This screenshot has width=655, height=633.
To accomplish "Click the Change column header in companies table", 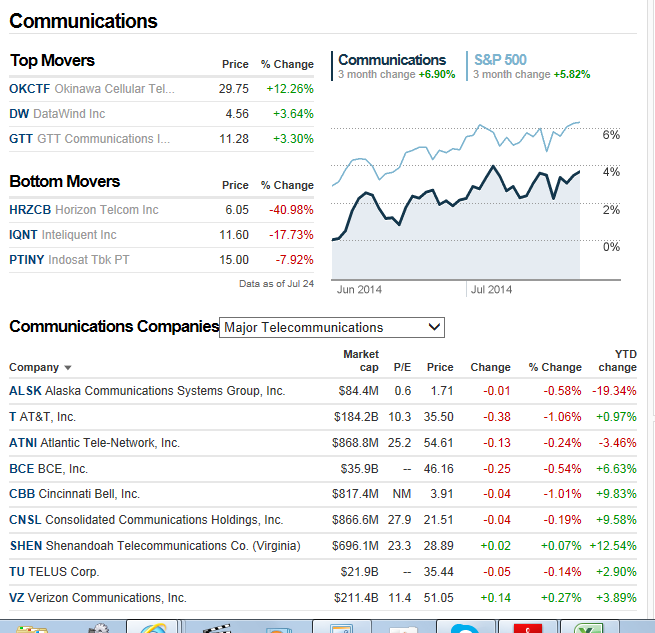I will [490, 367].
